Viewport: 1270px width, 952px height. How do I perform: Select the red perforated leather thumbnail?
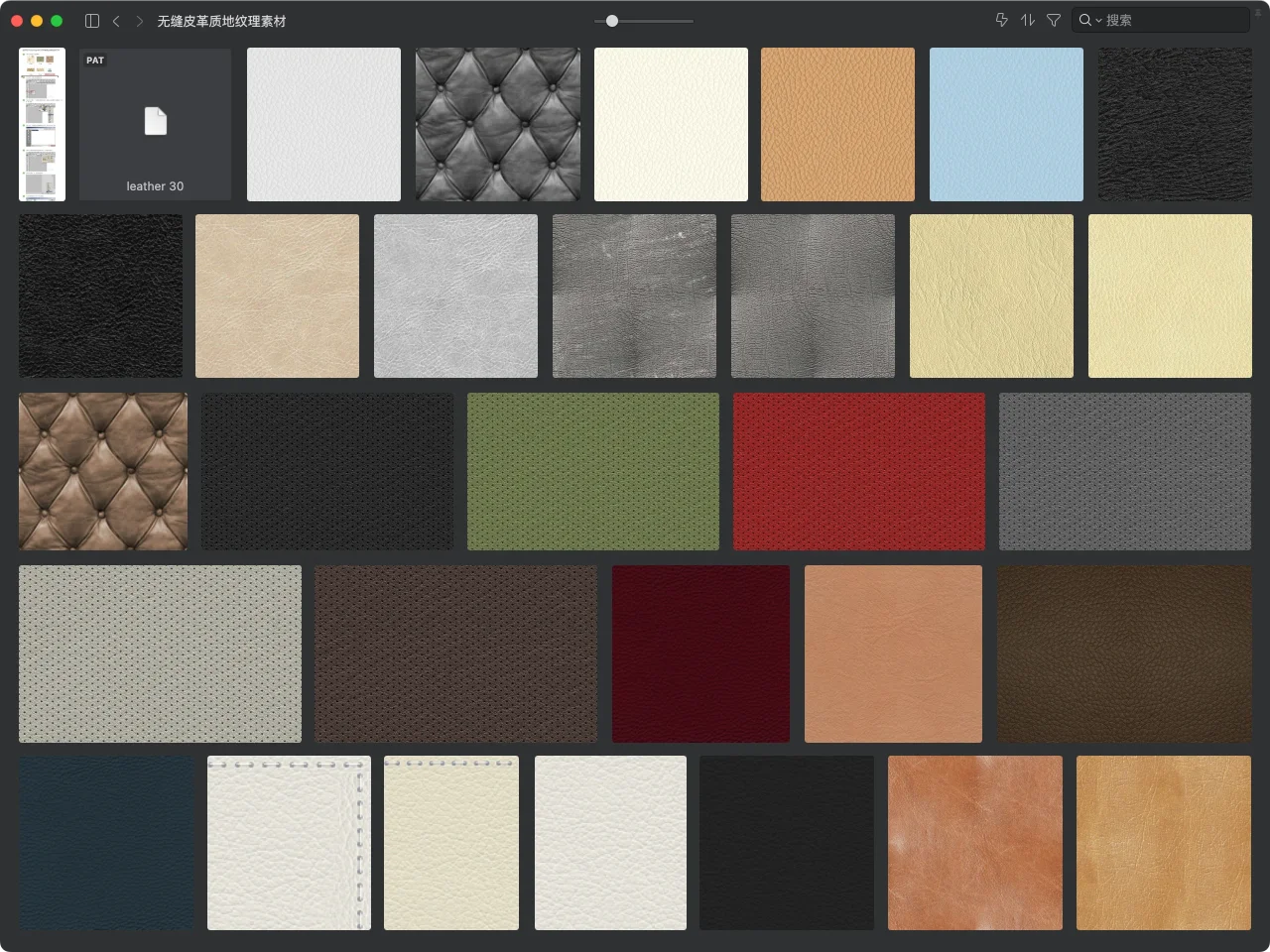(859, 471)
